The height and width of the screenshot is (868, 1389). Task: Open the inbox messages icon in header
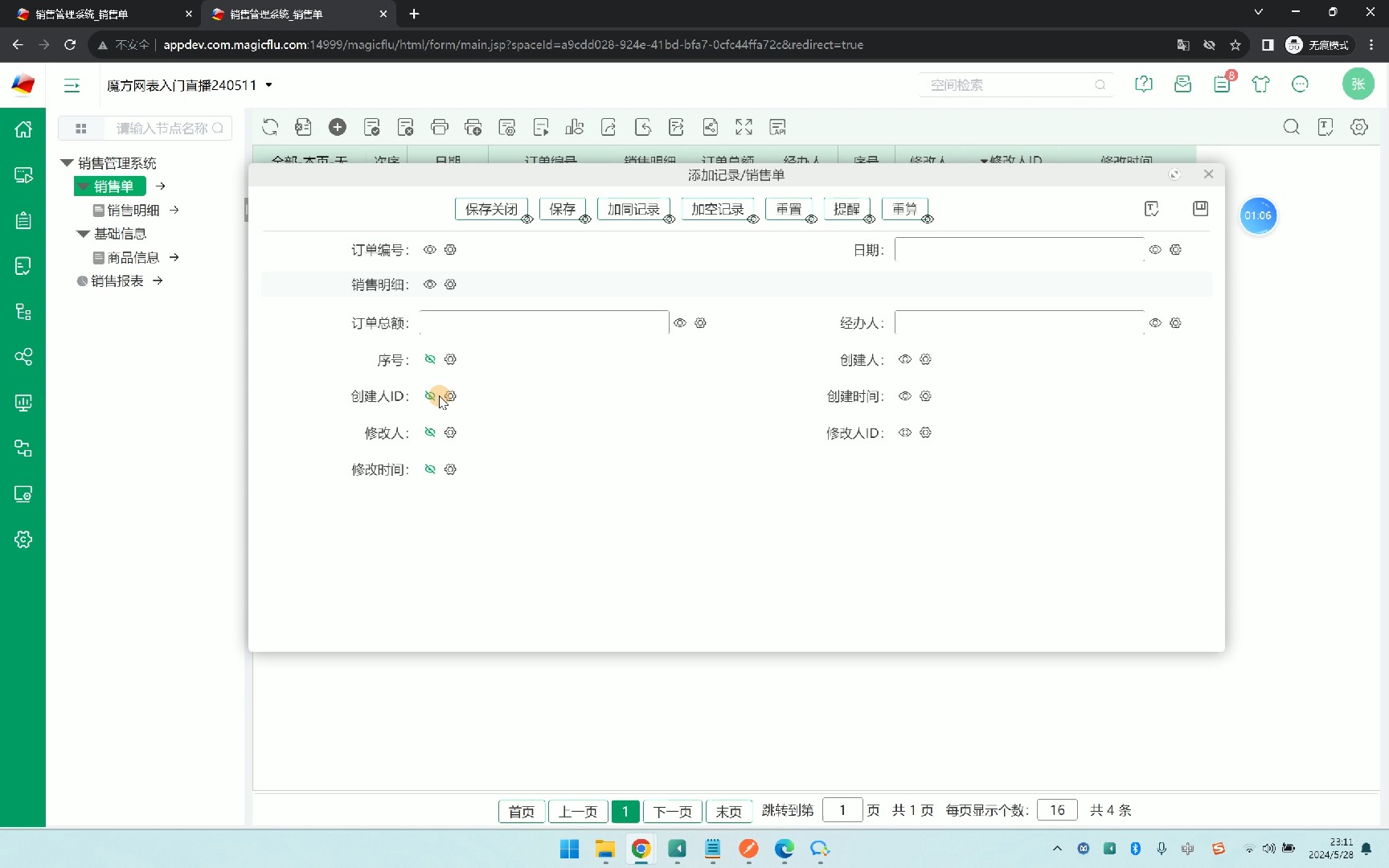1182,84
